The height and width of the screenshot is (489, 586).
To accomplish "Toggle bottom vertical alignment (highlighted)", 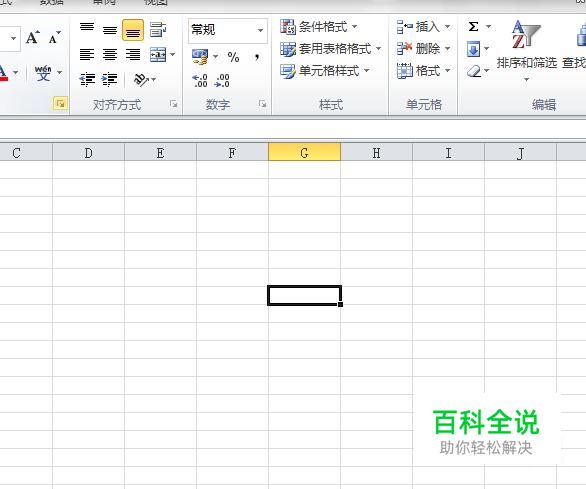I will [x=133, y=30].
